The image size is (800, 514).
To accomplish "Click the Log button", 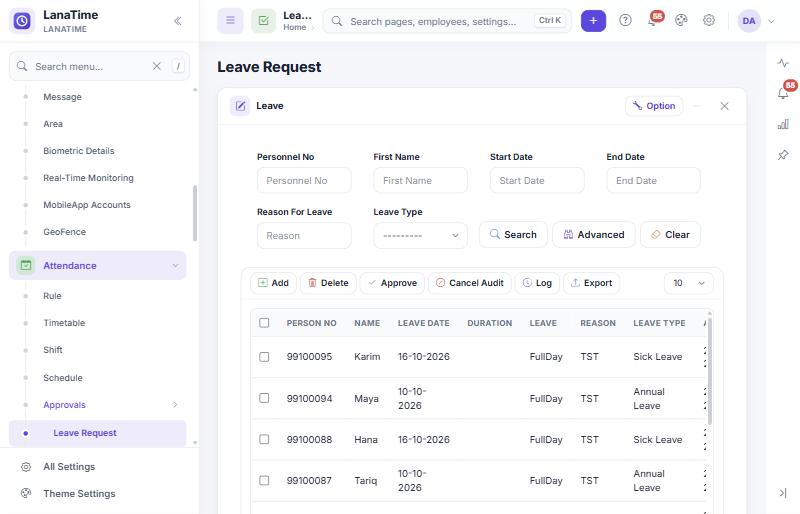I will click(x=537, y=283).
